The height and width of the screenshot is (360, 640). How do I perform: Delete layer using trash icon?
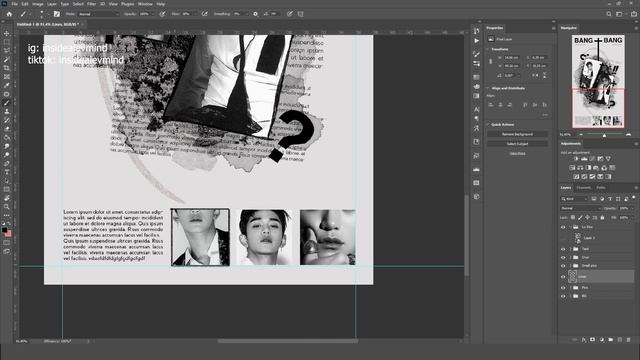pos(629,340)
